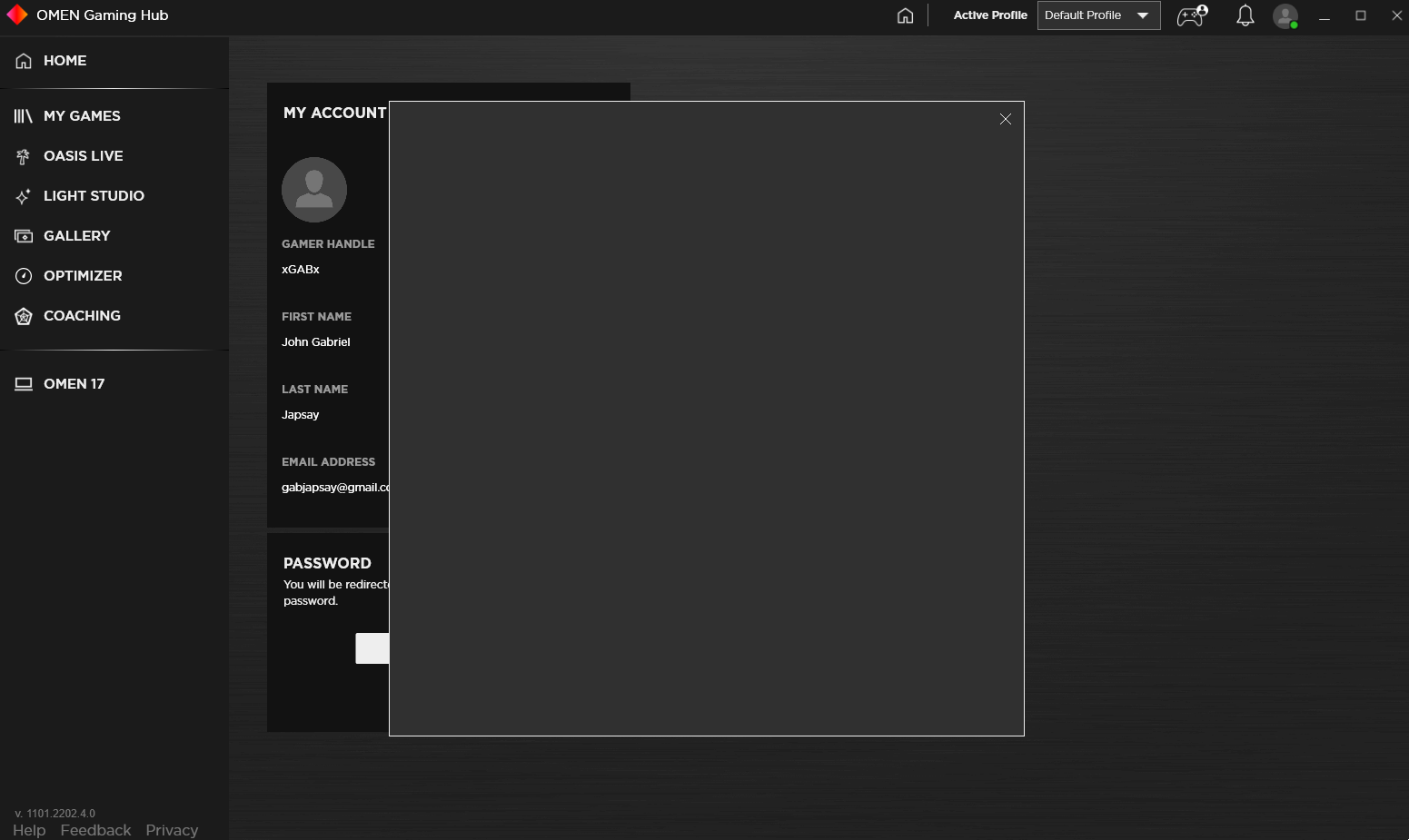Viewport: 1409px width, 840px height.
Task: Open the Privacy link
Action: [172, 830]
